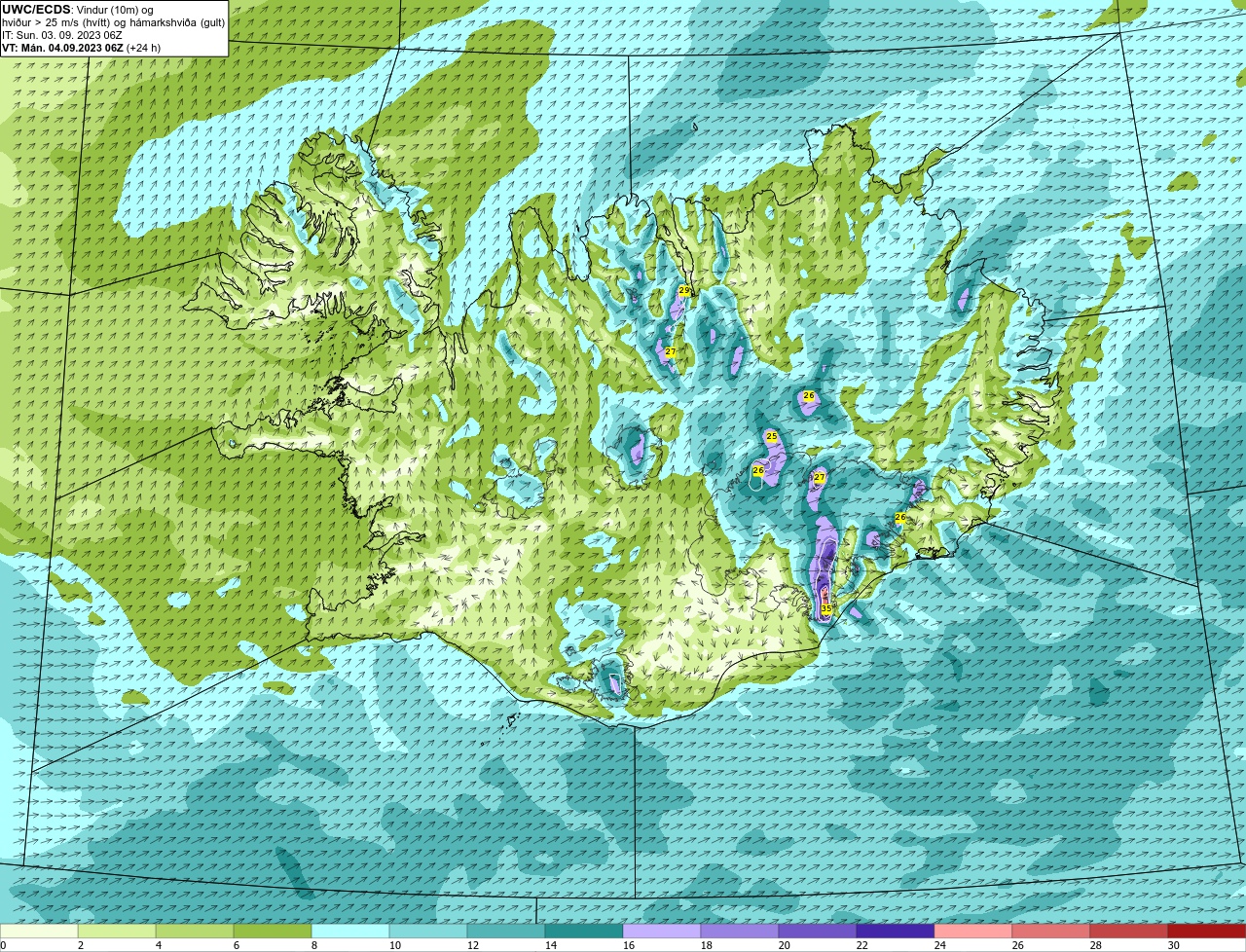Pick the 10–12 m/s light teal legend swatch
Image resolution: width=1246 pixels, height=952 pixels.
[x=428, y=931]
